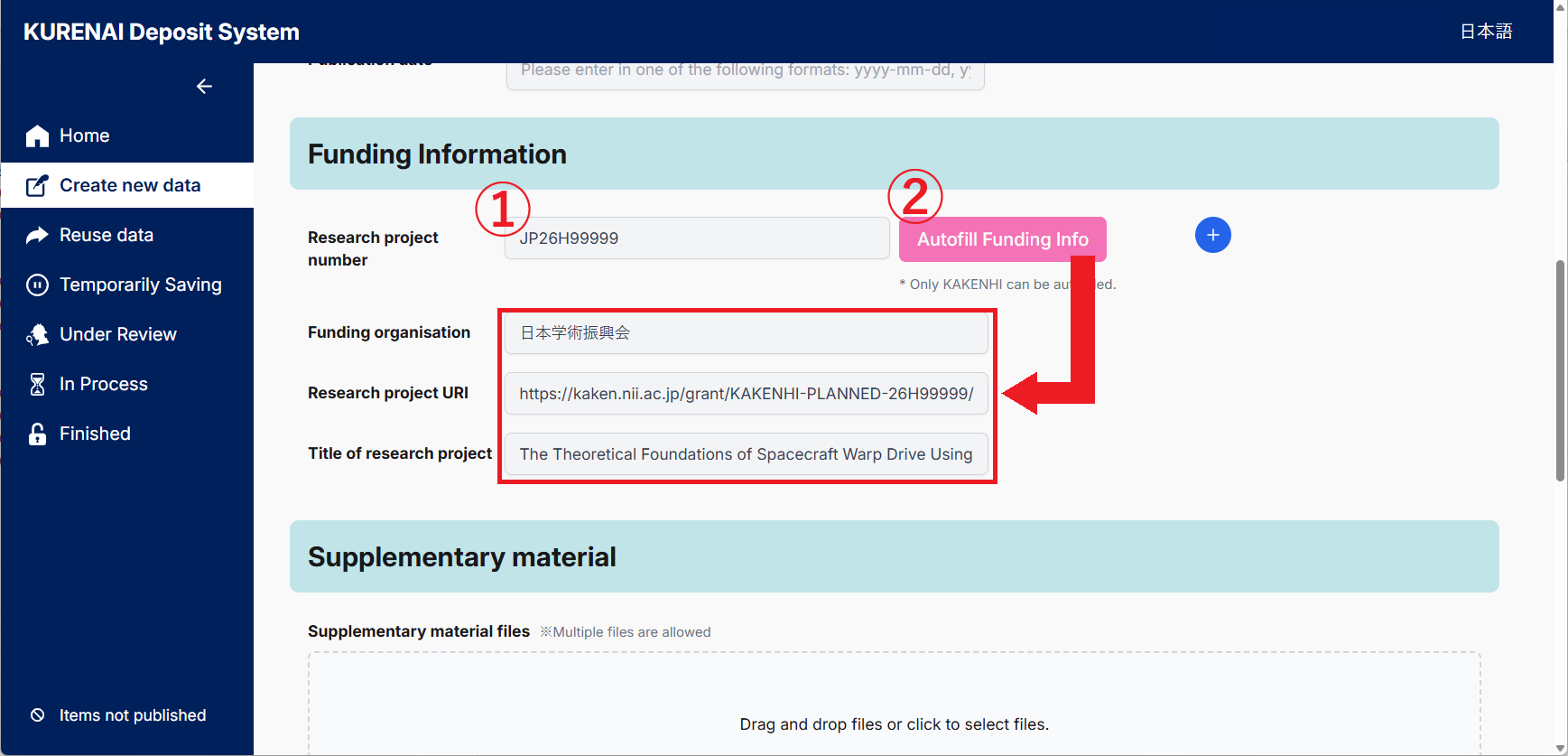Click the In Process hourglass icon

[37, 384]
